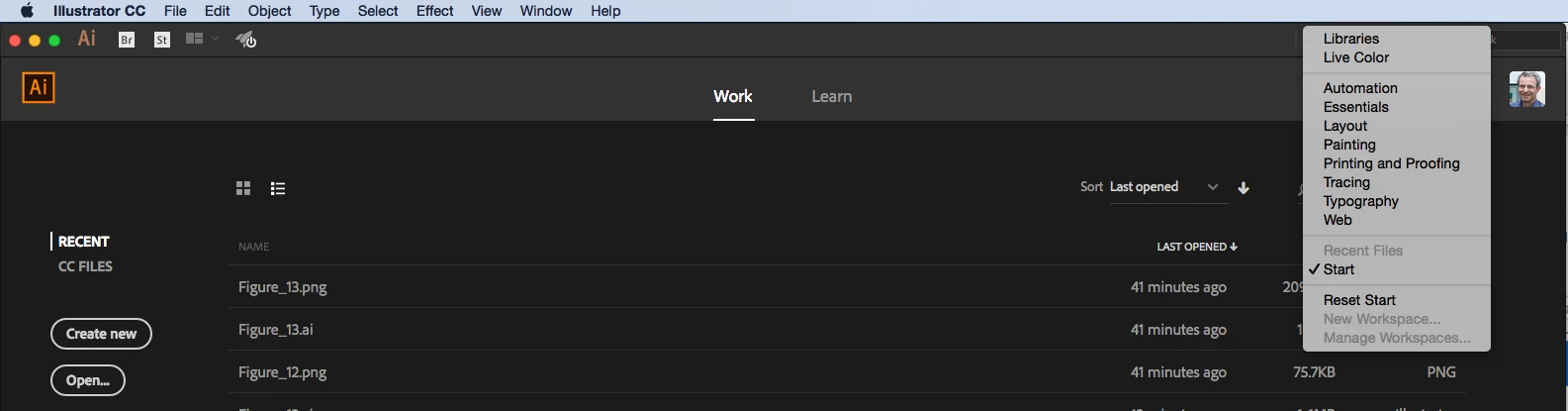Image resolution: width=1568 pixels, height=411 pixels.
Task: Sort by LAST OPENED column header
Action: (x=1197, y=247)
